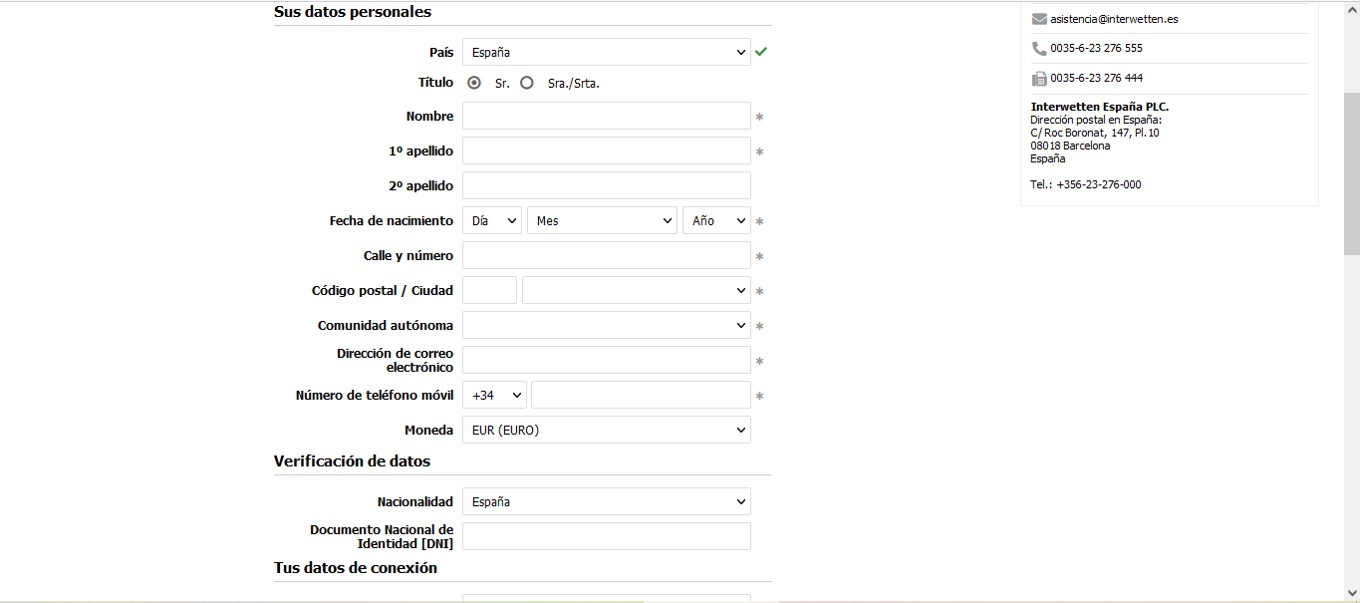Select the Sra./Srta. radio button
Viewport: 1360px width, 603px height.
[527, 83]
